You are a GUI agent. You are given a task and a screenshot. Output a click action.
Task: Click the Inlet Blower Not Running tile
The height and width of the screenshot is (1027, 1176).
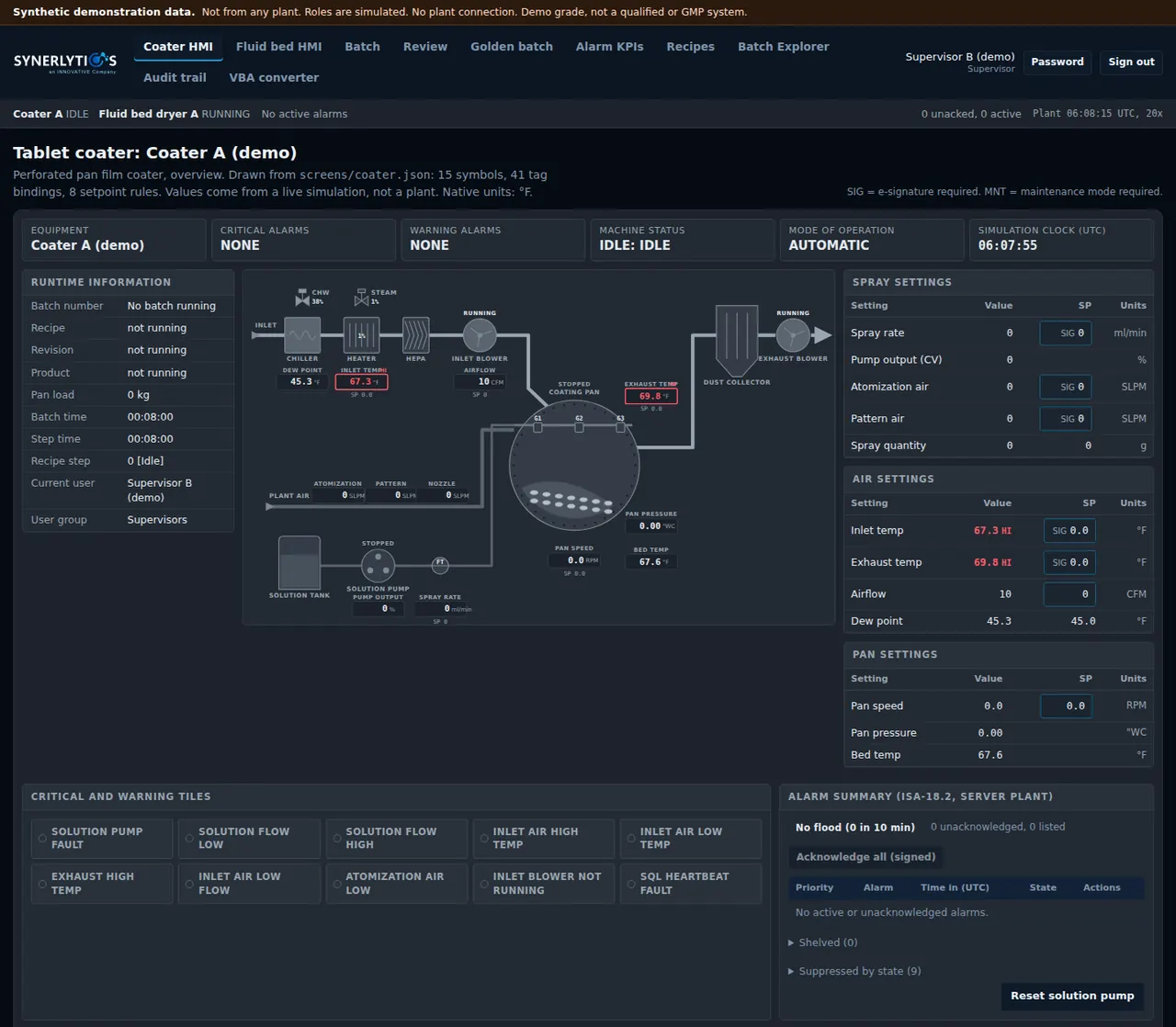click(544, 884)
